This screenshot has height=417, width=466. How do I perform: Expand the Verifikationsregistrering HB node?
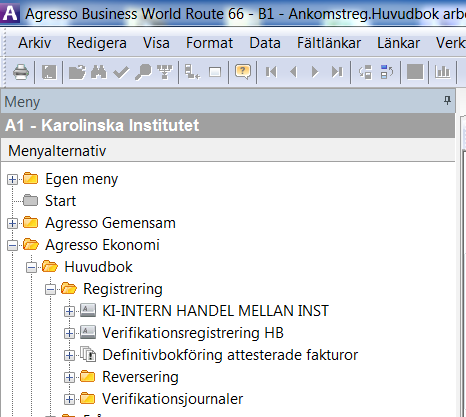(69, 333)
